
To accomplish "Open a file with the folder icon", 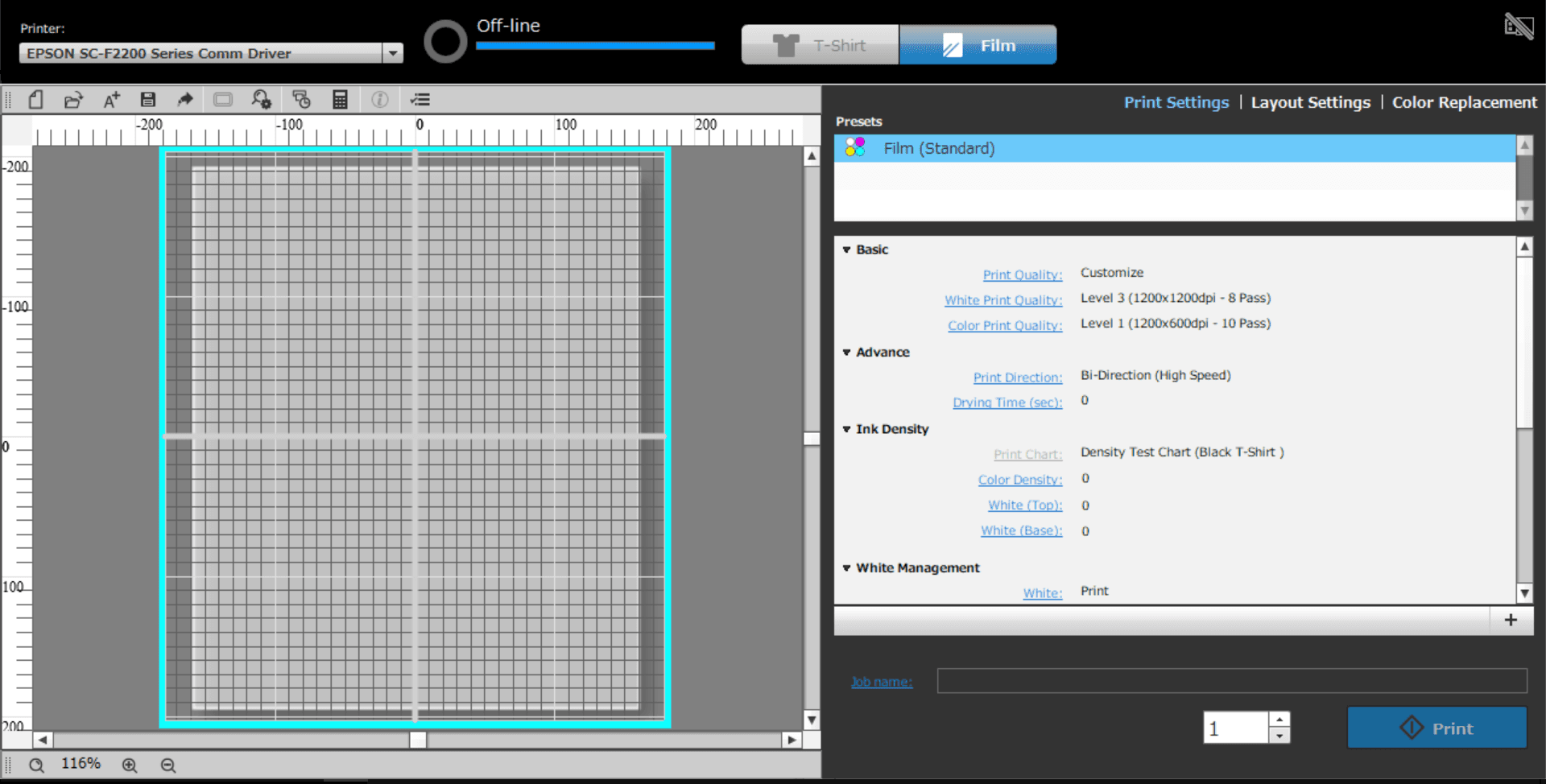I will (73, 100).
